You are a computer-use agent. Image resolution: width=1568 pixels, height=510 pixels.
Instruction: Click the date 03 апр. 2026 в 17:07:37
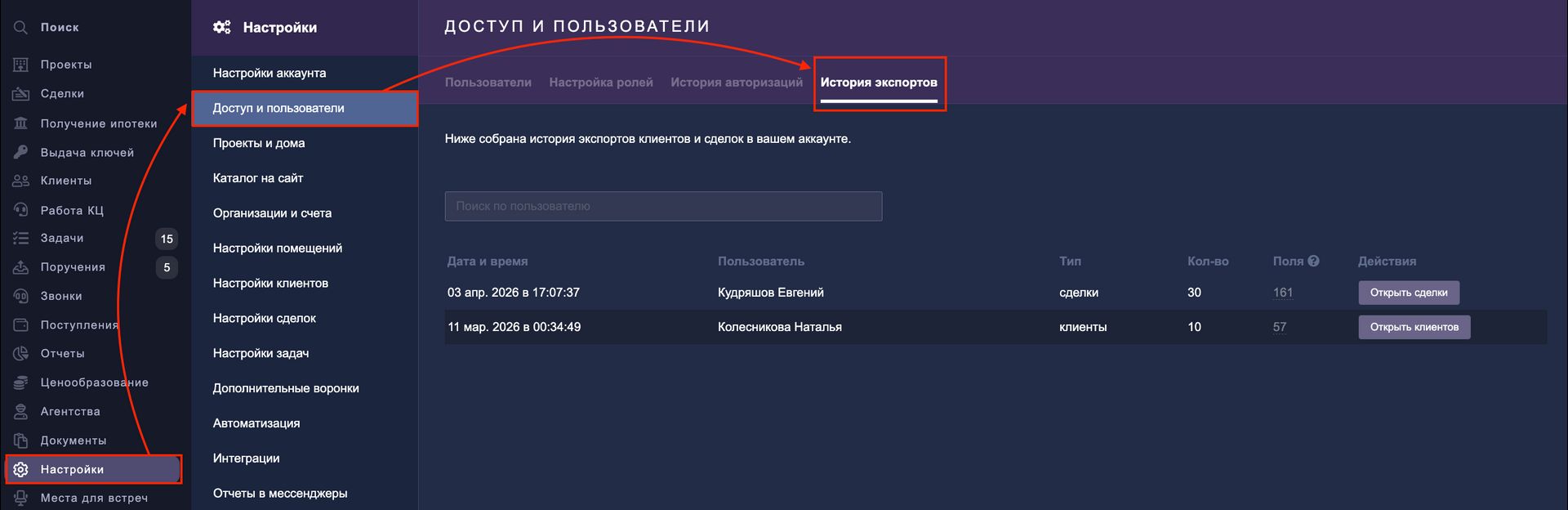point(514,293)
